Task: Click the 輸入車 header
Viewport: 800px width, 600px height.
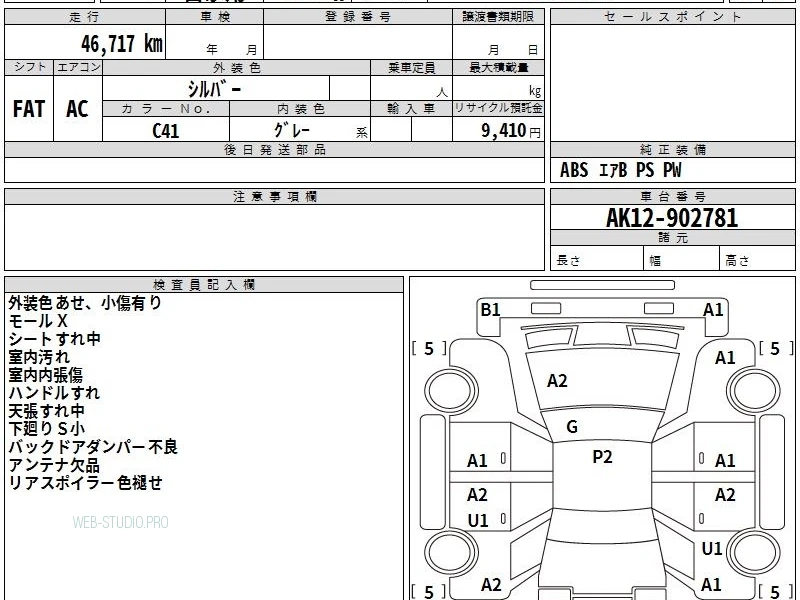Action: tap(411, 109)
